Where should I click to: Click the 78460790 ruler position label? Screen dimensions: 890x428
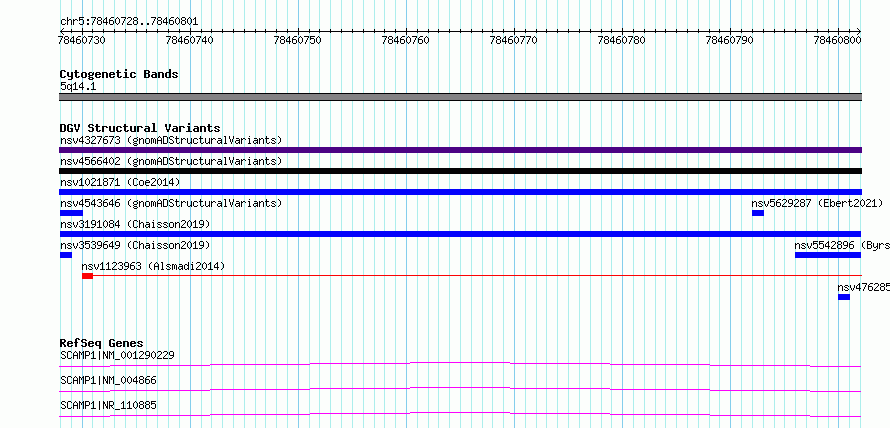tap(729, 40)
